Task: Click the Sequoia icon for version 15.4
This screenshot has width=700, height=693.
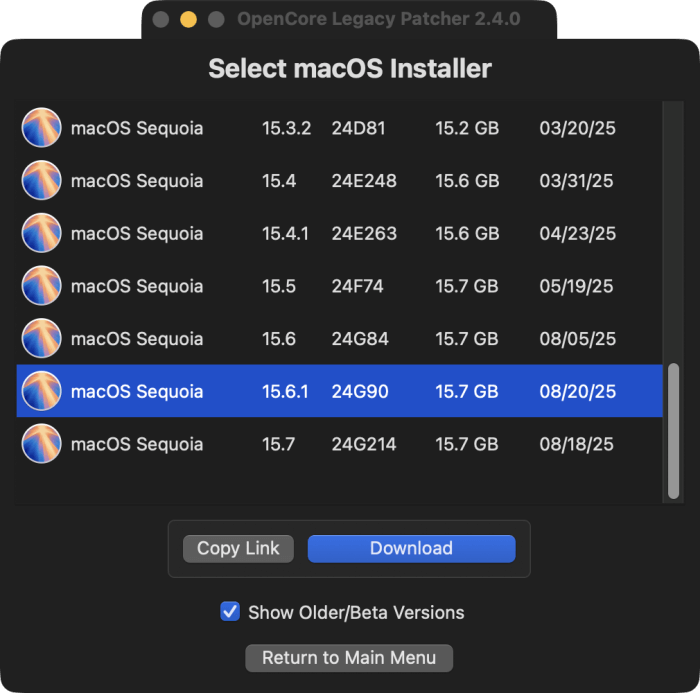Action: point(42,180)
